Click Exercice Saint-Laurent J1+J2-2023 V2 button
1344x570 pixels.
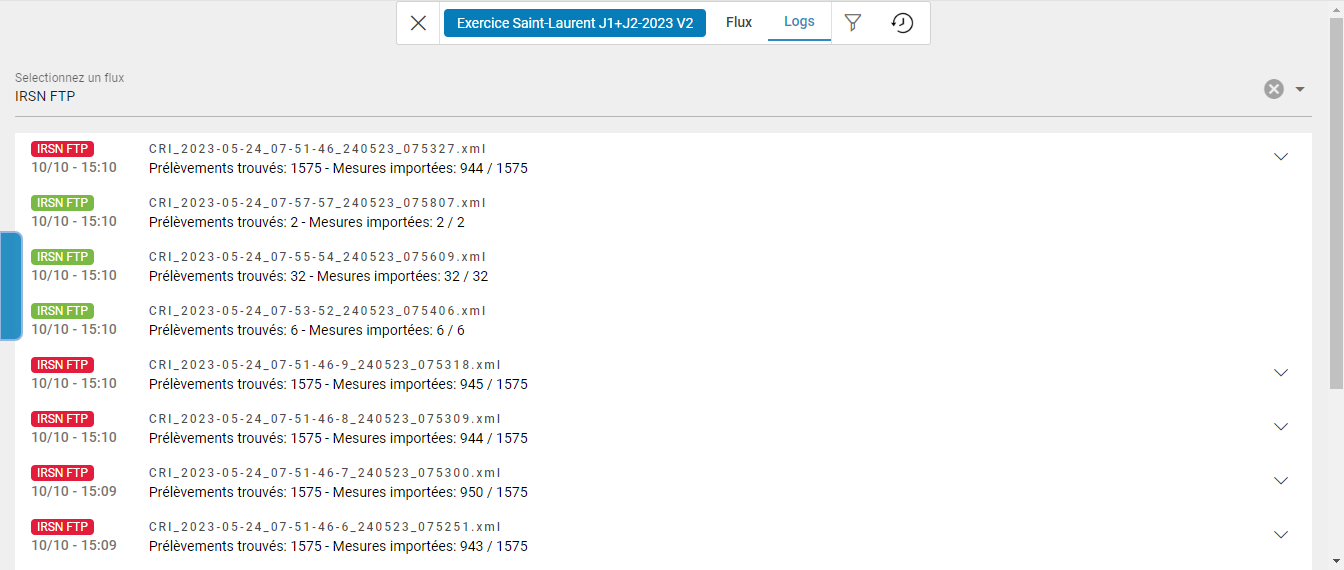[575, 23]
